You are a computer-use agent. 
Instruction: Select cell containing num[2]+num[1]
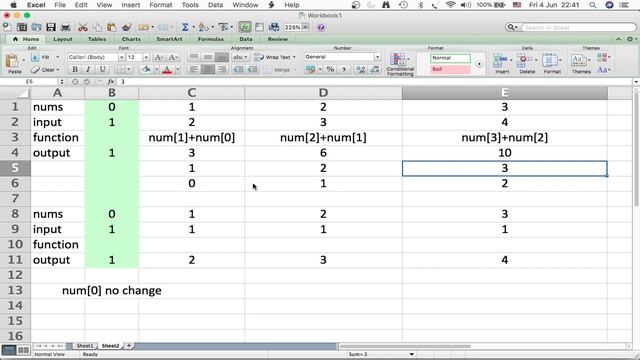pyautogui.click(x=323, y=138)
